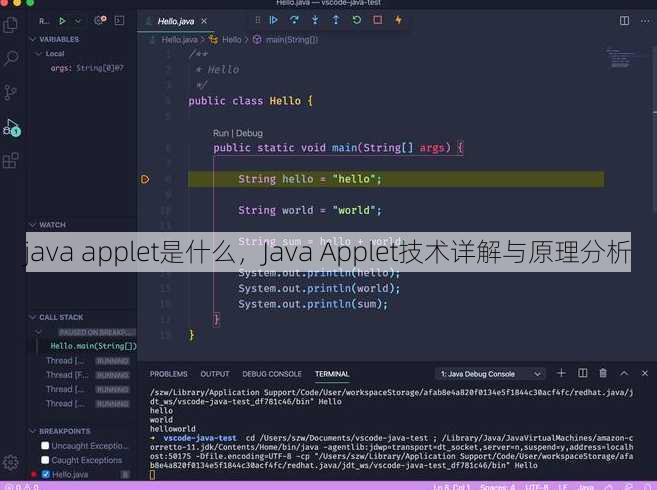657x490 pixels.
Task: Kill the terminal with trash icon
Action: tap(603, 373)
